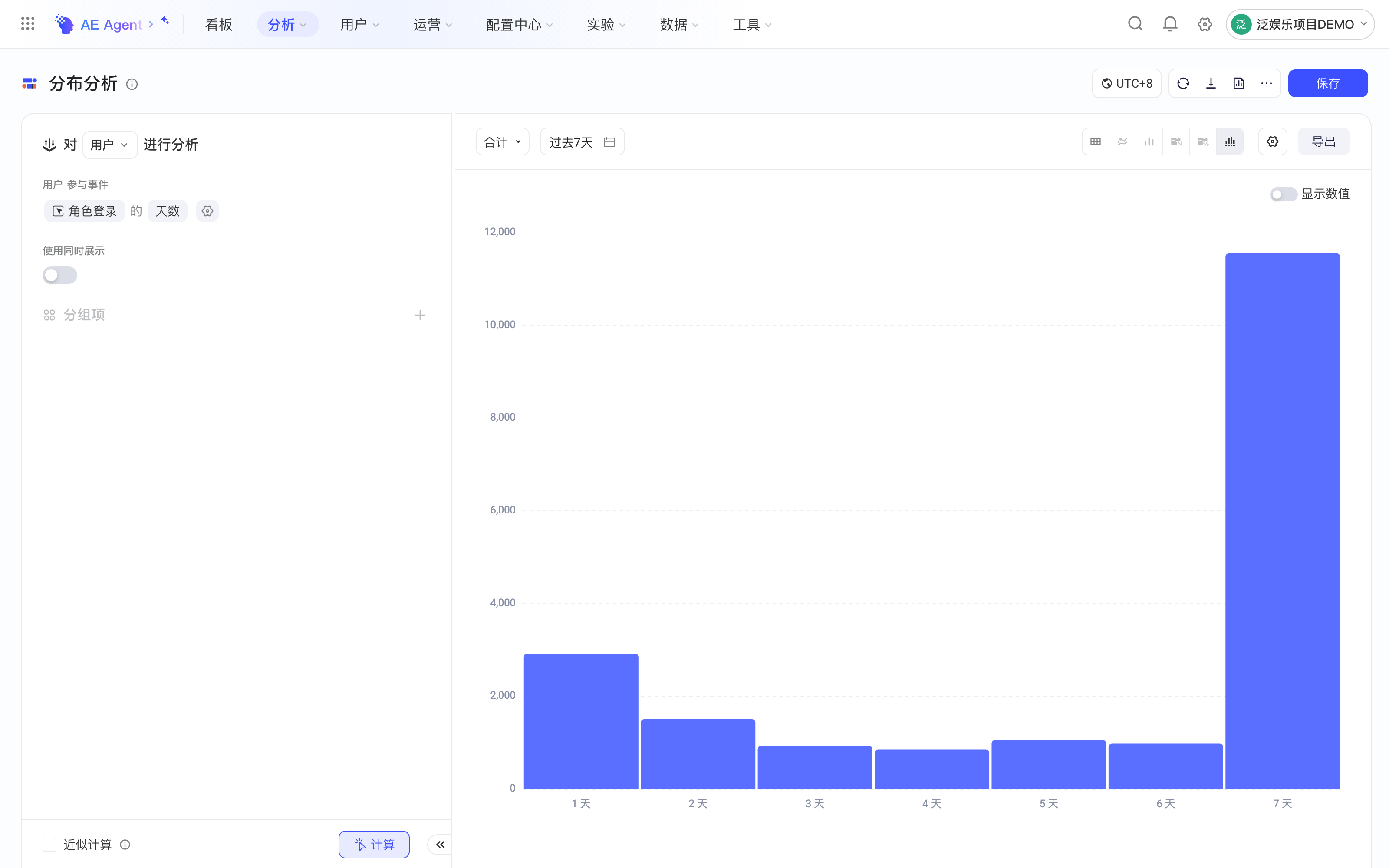Click the info icon beside 分布分析
The image size is (1389, 868).
pos(132,84)
